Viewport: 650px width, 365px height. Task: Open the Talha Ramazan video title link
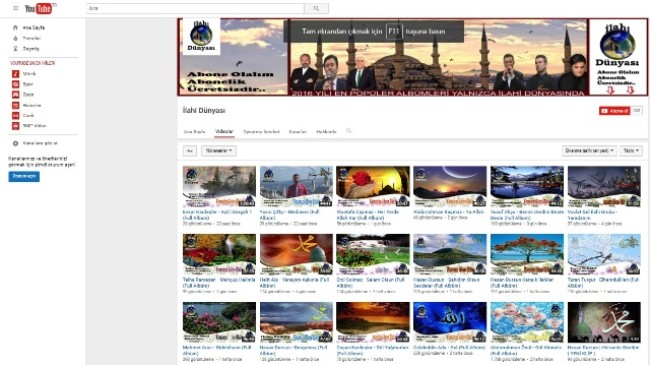point(219,282)
